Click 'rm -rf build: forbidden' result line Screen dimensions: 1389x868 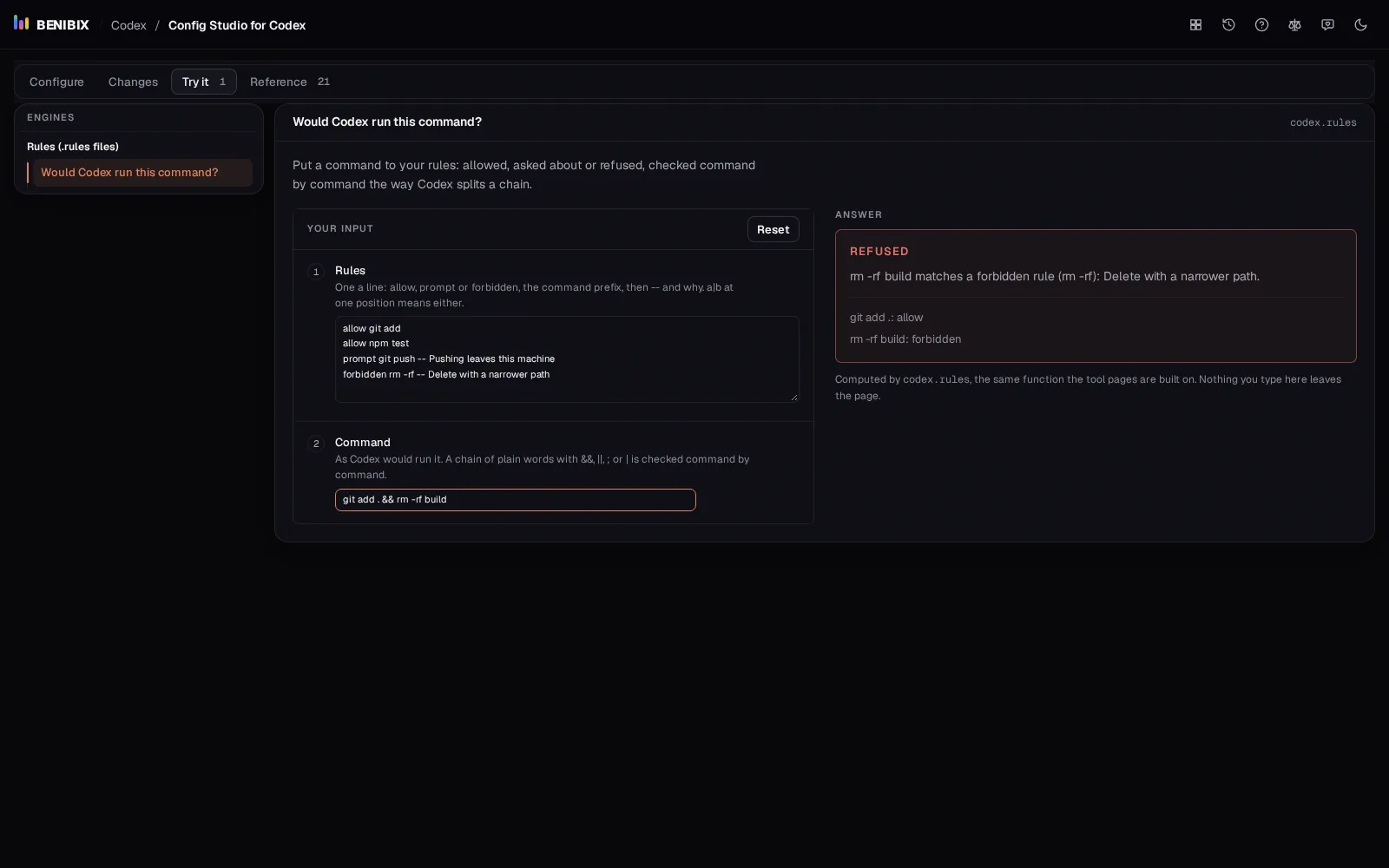coord(905,339)
